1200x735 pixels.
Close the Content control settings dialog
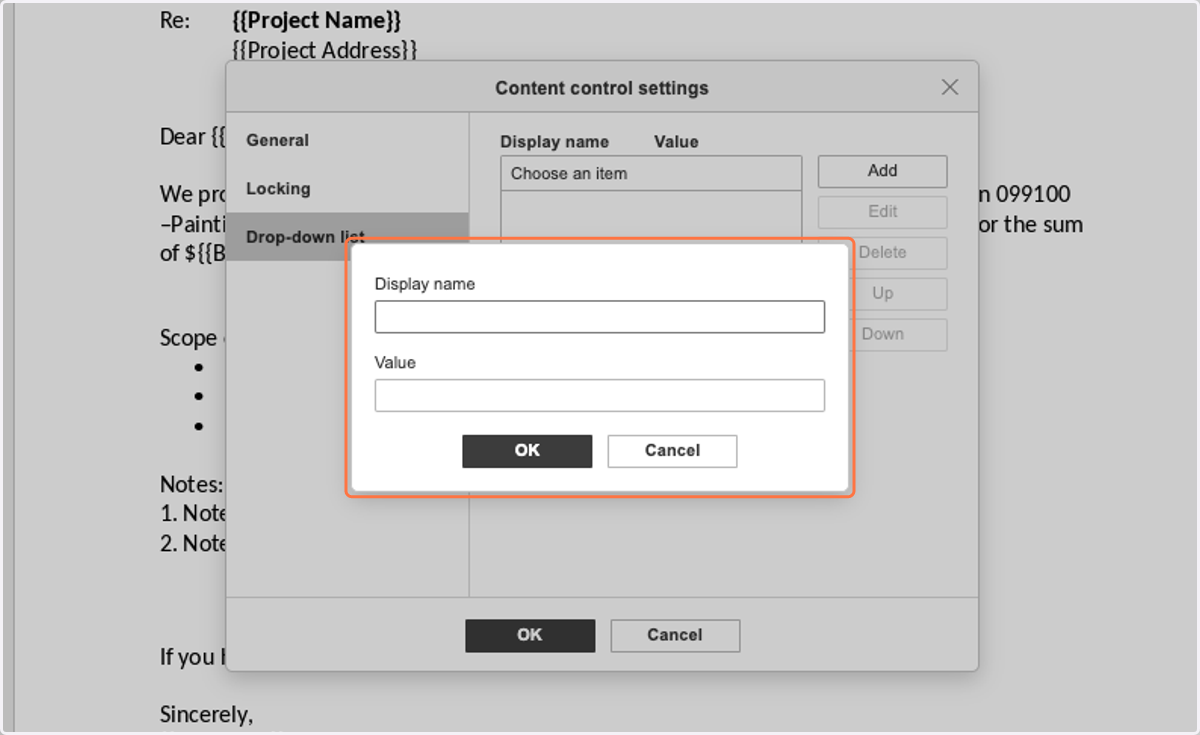950,87
